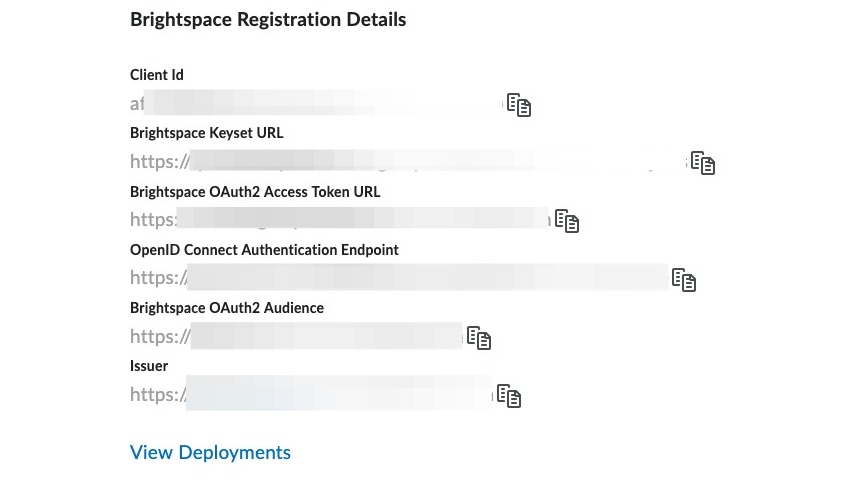
Task: Click the Issuer URL value
Action: [x=311, y=395]
